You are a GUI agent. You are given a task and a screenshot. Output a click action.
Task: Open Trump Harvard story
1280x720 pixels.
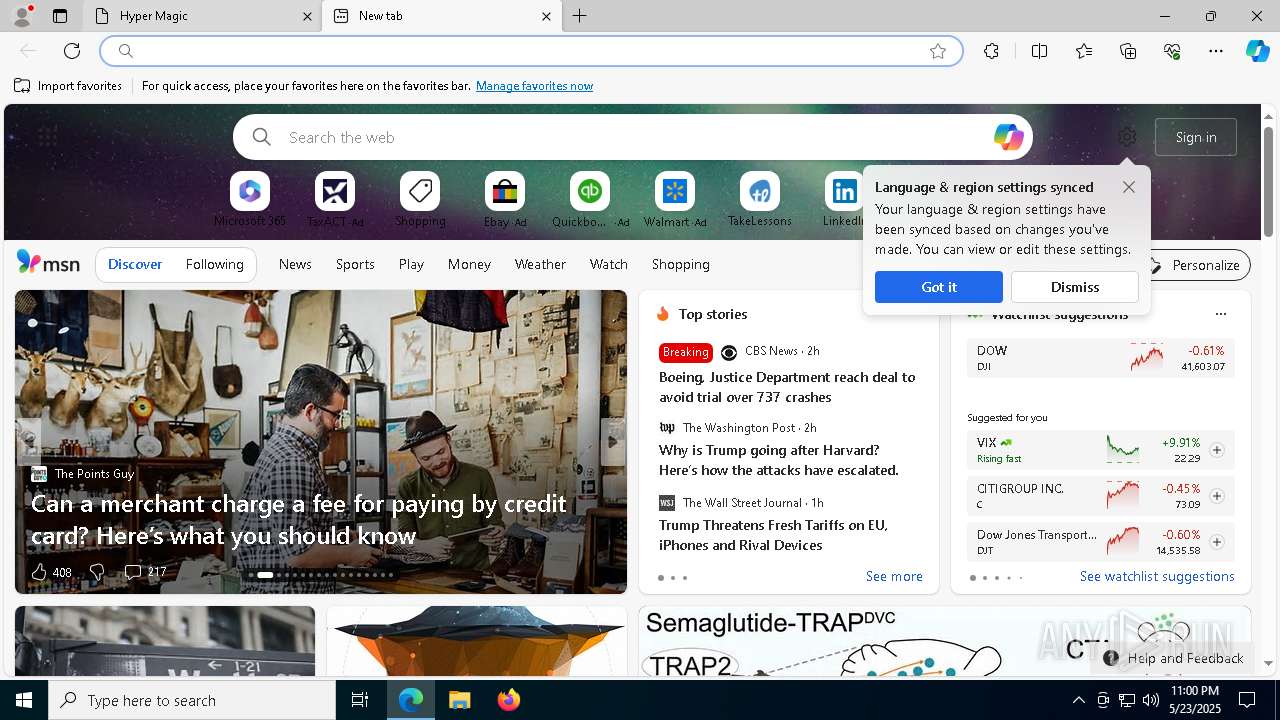779,460
